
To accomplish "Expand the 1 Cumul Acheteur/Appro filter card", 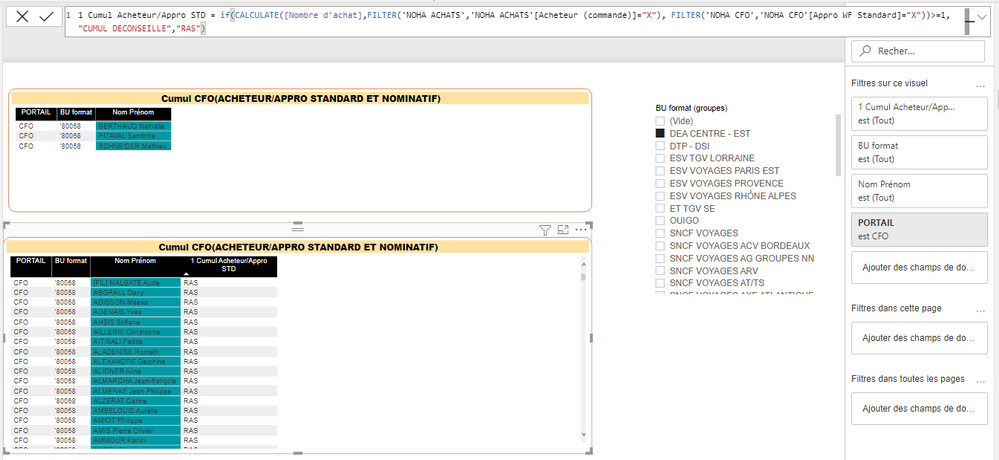I will pos(919,113).
